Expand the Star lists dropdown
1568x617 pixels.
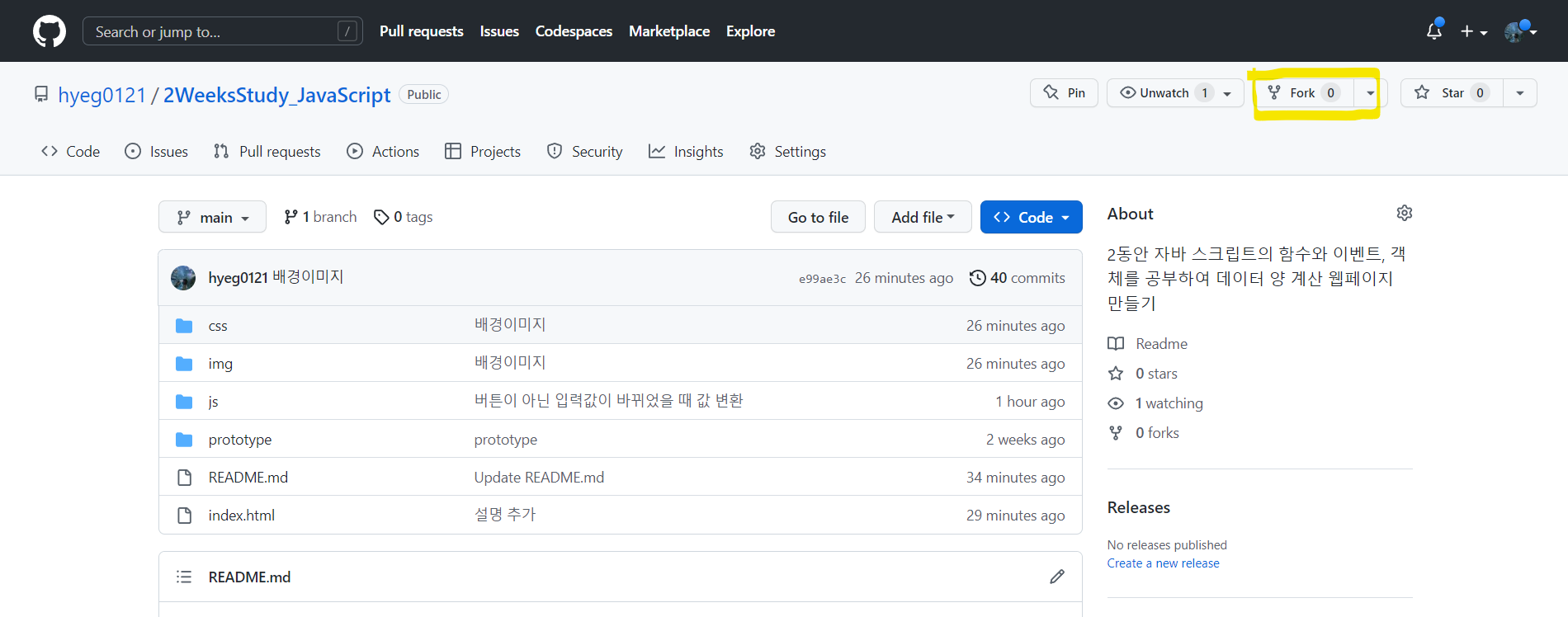pyautogui.click(x=1520, y=93)
